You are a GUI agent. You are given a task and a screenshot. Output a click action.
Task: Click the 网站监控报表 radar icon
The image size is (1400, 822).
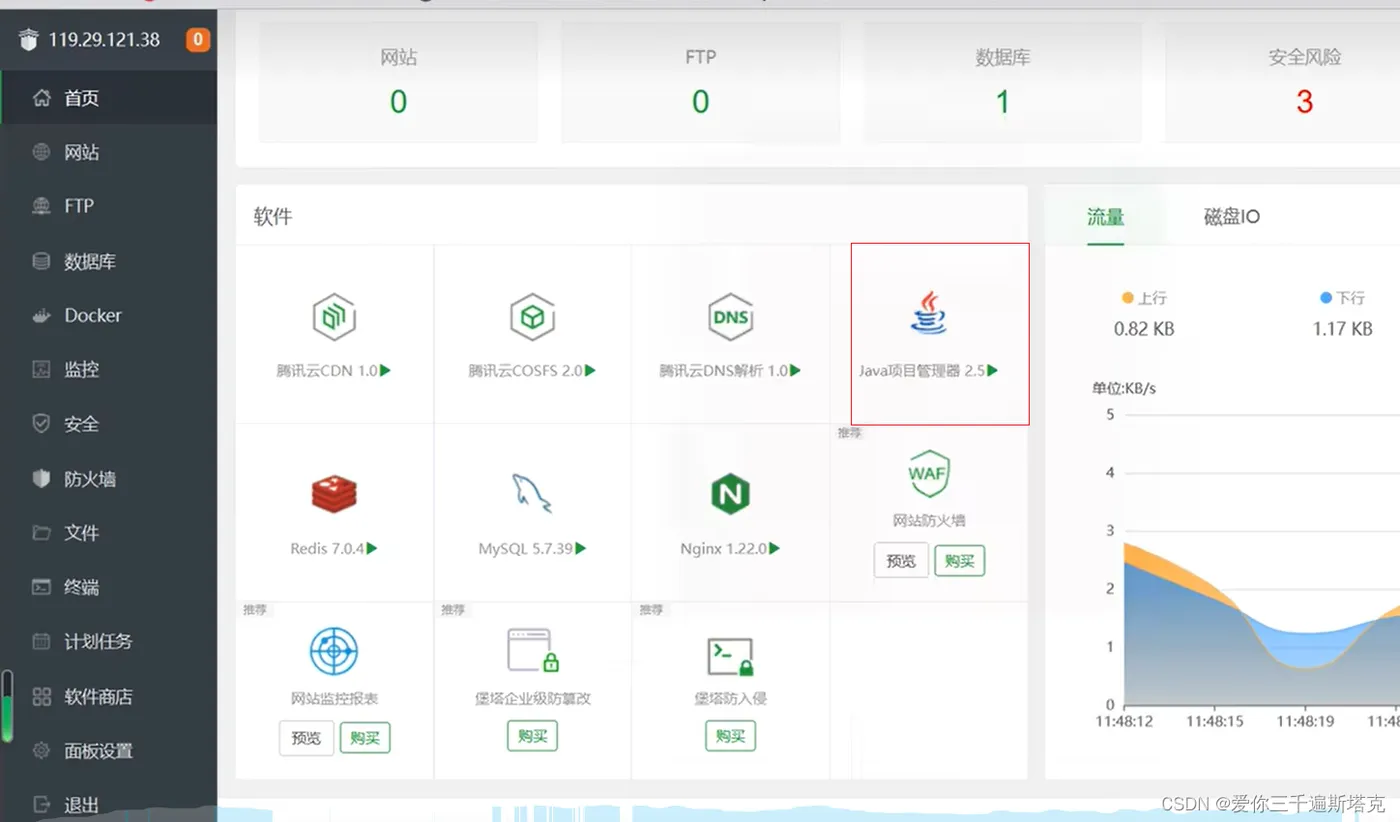334,652
